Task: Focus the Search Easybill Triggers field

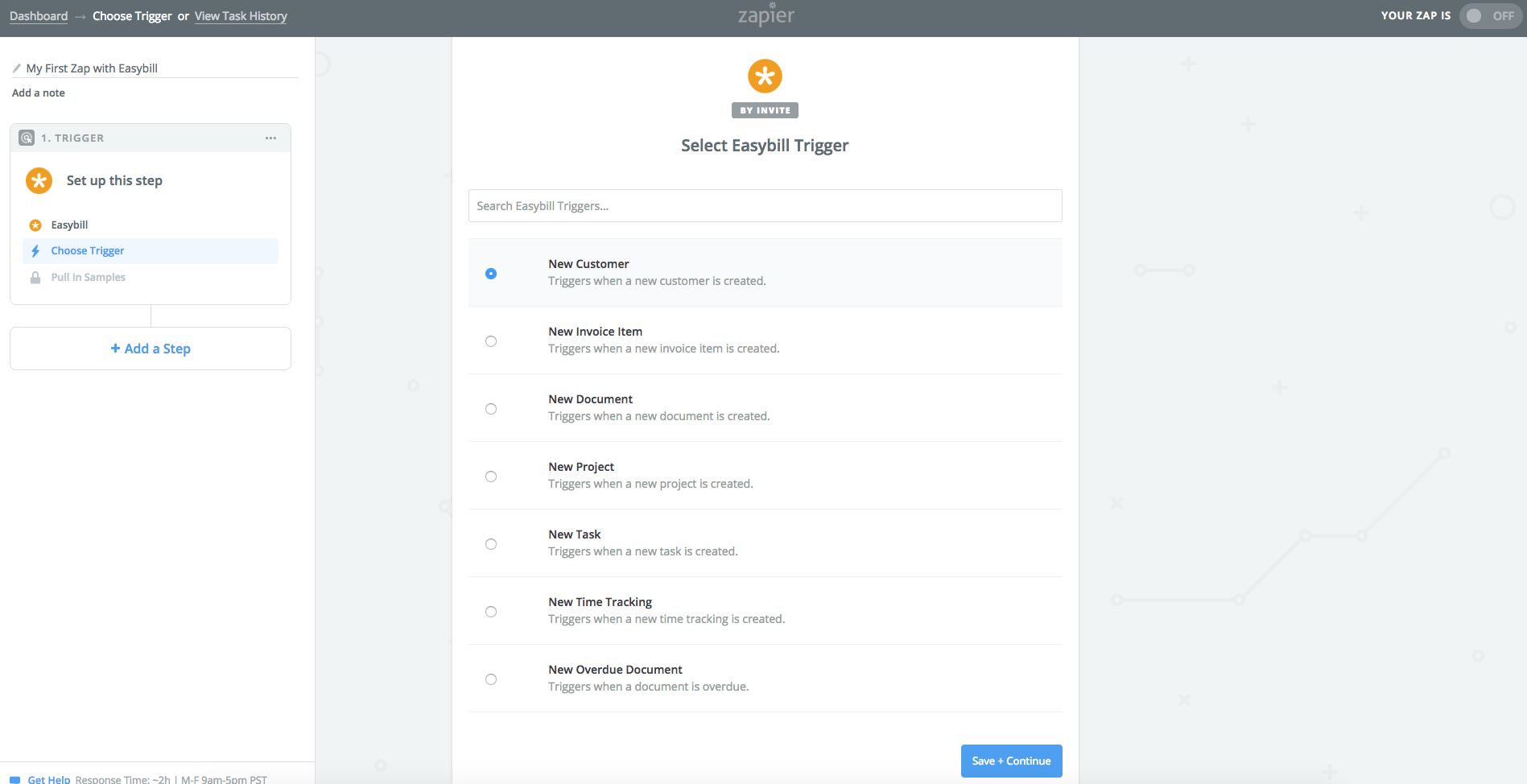Action: (765, 206)
